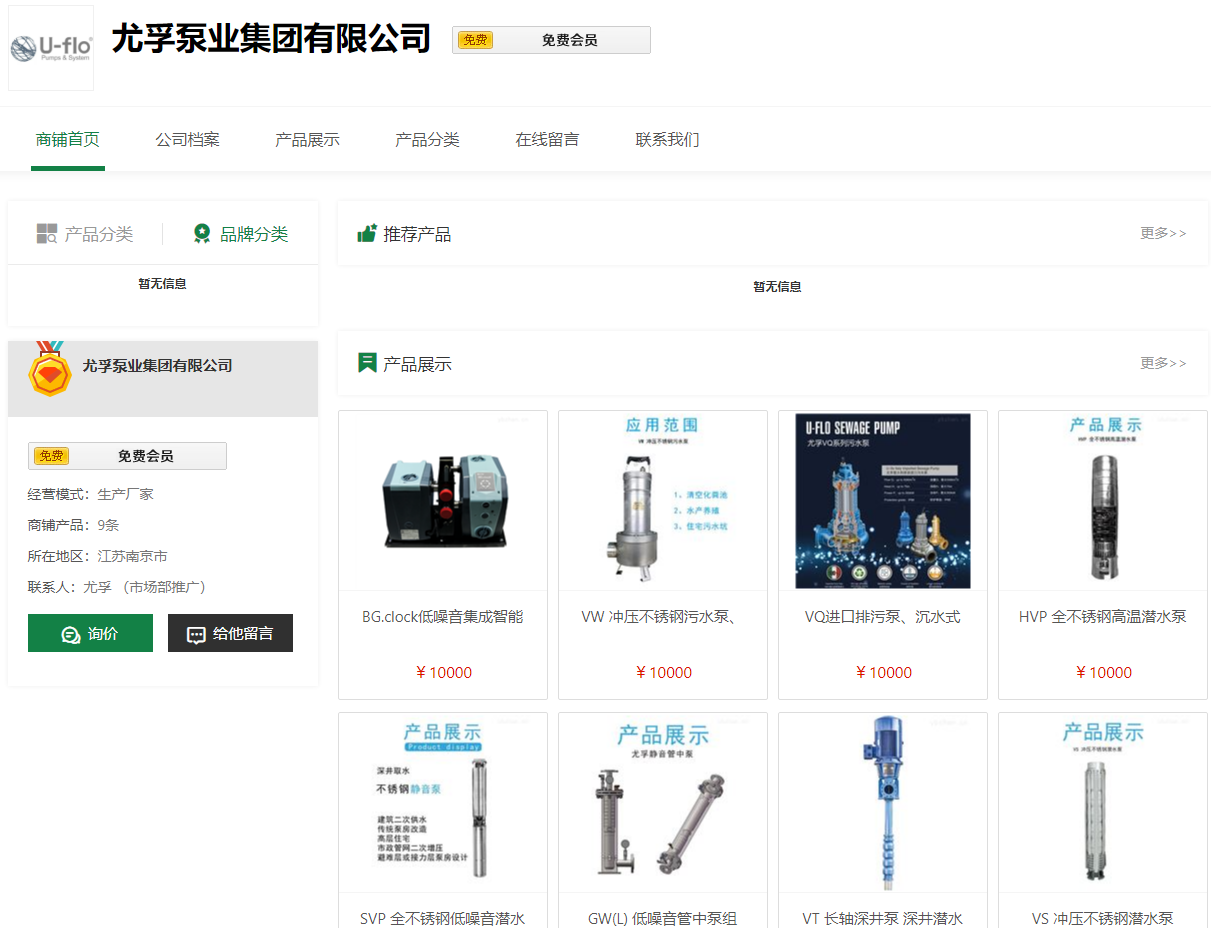Click the 推荐产品 section heading
Screen dimensions: 1211x928
tap(417, 234)
